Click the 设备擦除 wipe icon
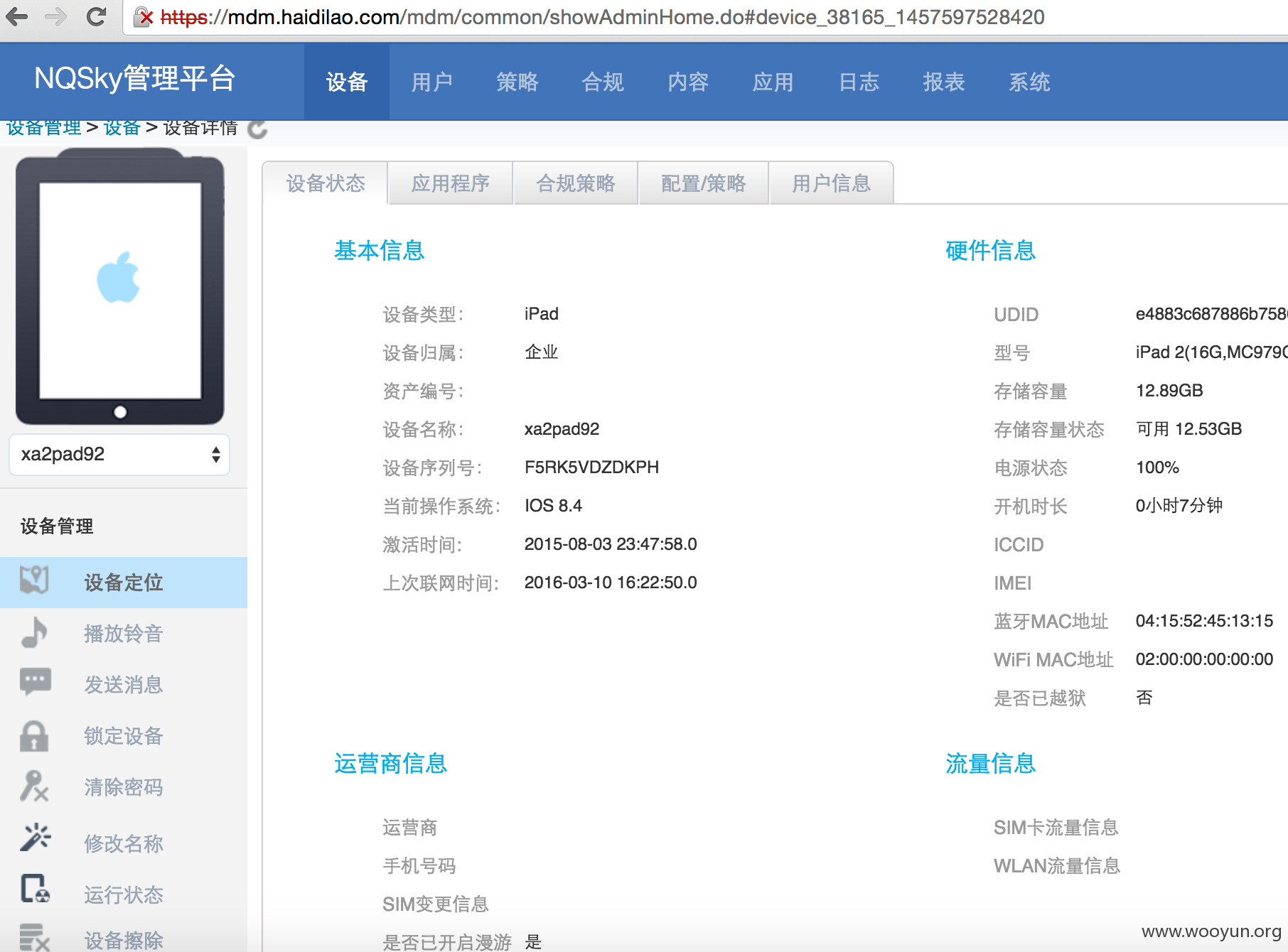 (x=34, y=937)
